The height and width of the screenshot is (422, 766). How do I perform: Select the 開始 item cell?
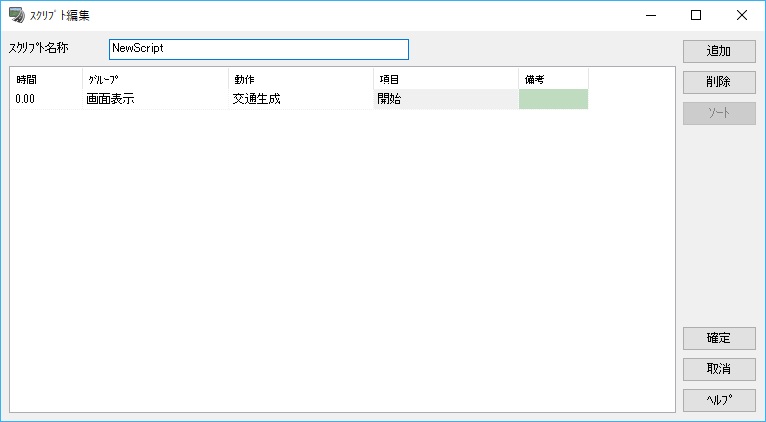446,99
